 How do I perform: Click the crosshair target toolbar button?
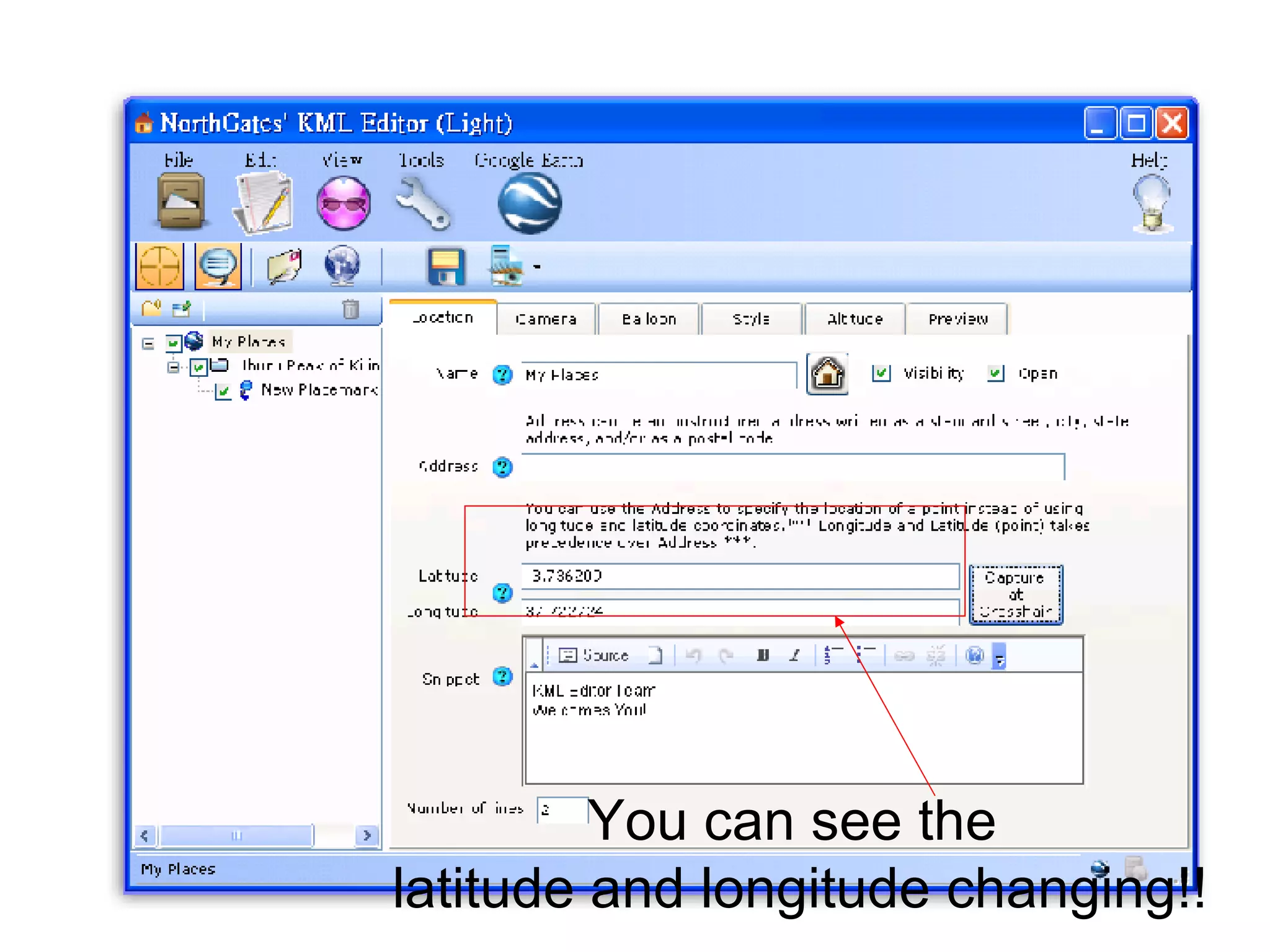coord(160,267)
